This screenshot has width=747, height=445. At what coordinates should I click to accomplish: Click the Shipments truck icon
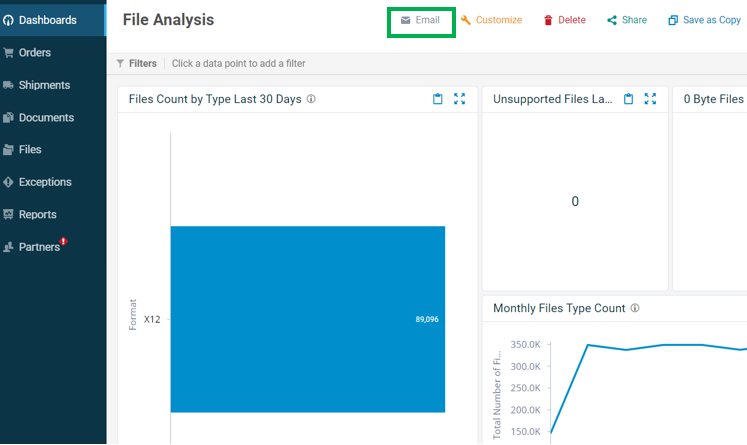(8, 85)
